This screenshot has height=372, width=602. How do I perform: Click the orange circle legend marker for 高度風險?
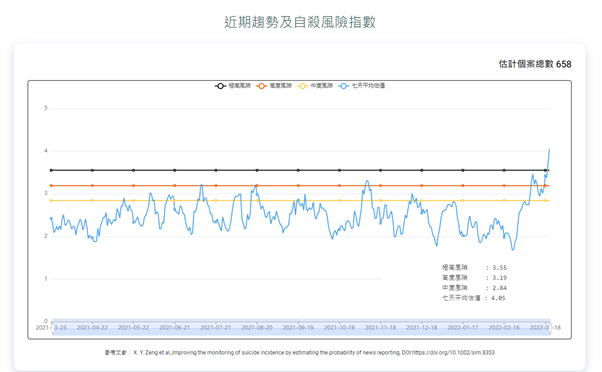pyautogui.click(x=261, y=86)
